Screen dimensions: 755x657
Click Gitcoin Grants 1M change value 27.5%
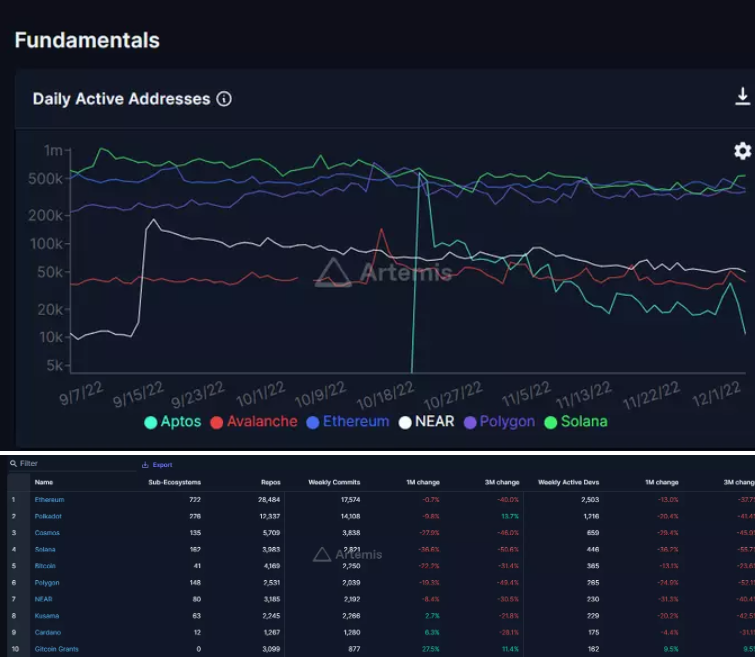point(430,649)
